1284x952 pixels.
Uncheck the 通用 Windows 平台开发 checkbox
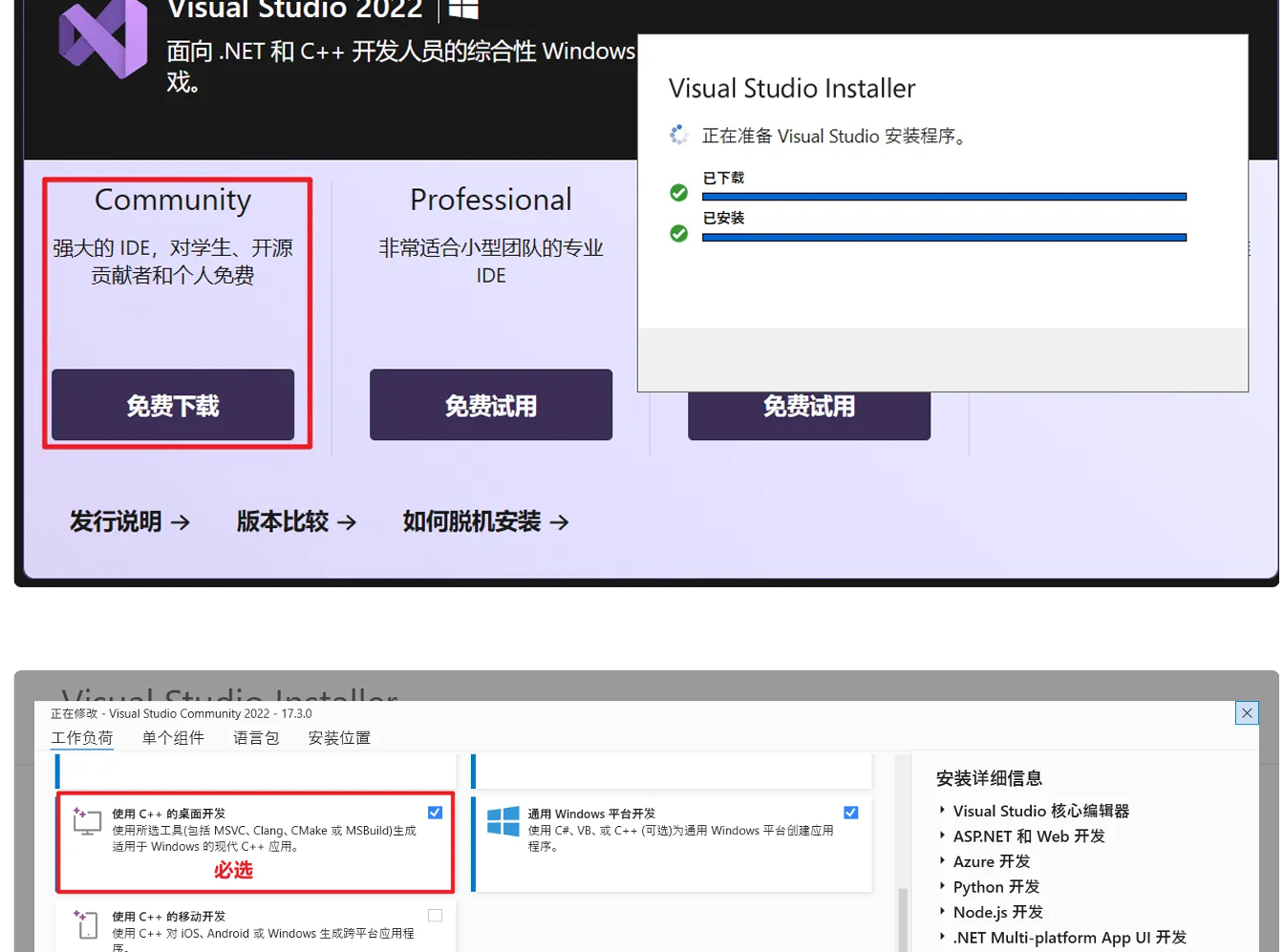click(851, 813)
